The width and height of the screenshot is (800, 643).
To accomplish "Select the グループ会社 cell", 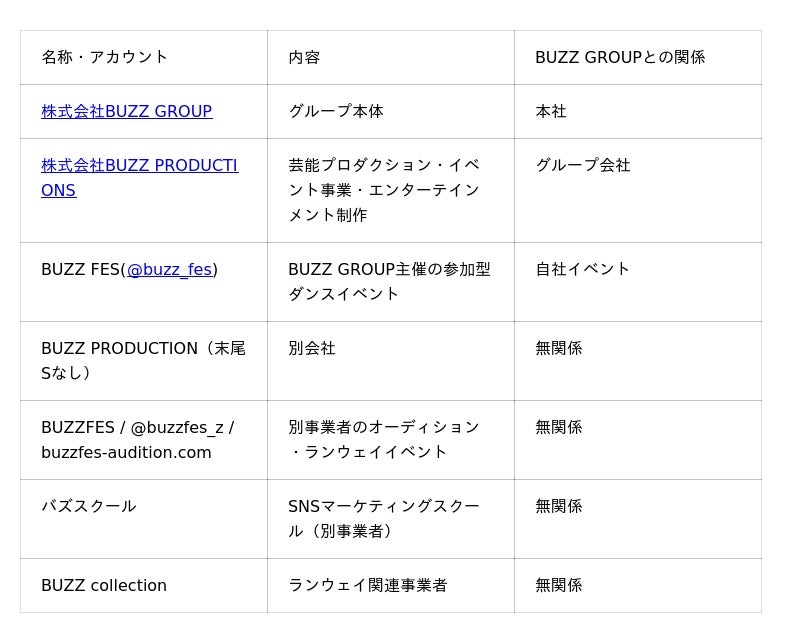I will (583, 165).
